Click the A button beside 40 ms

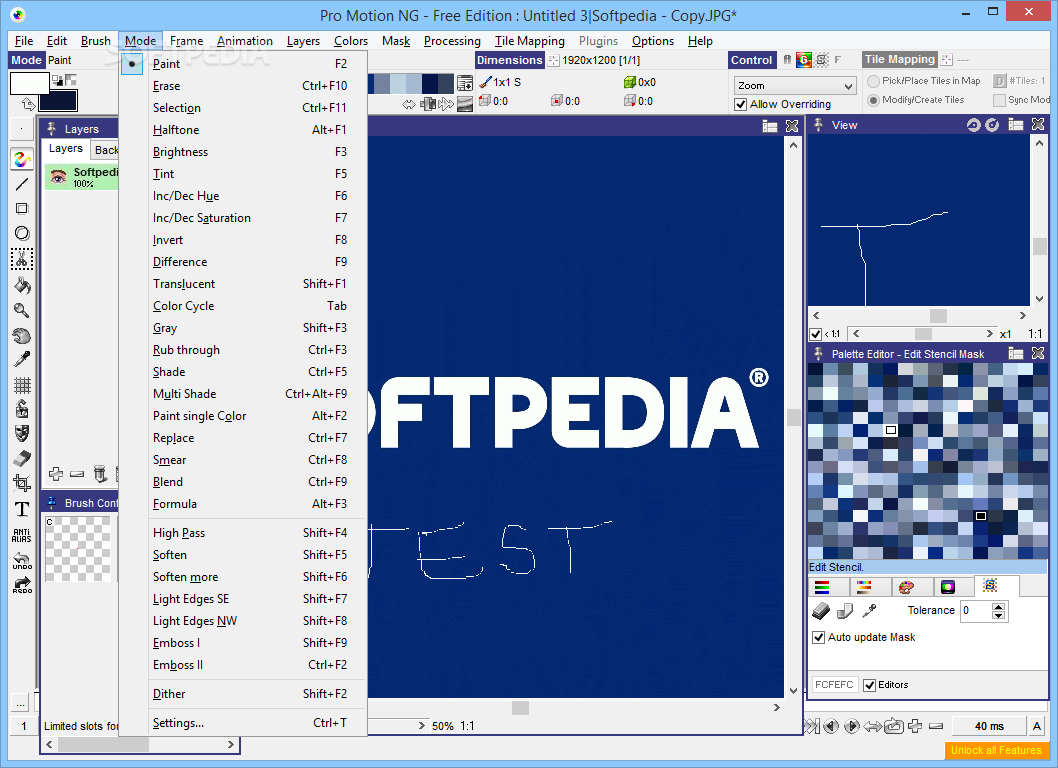1036,726
